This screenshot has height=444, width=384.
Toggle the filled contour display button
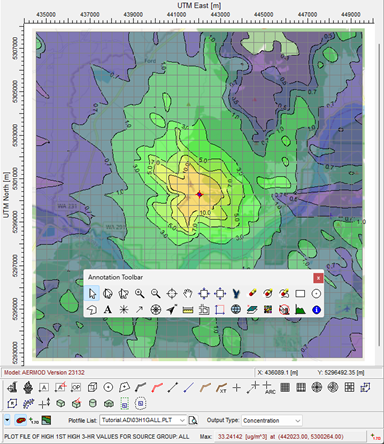tap(21, 420)
